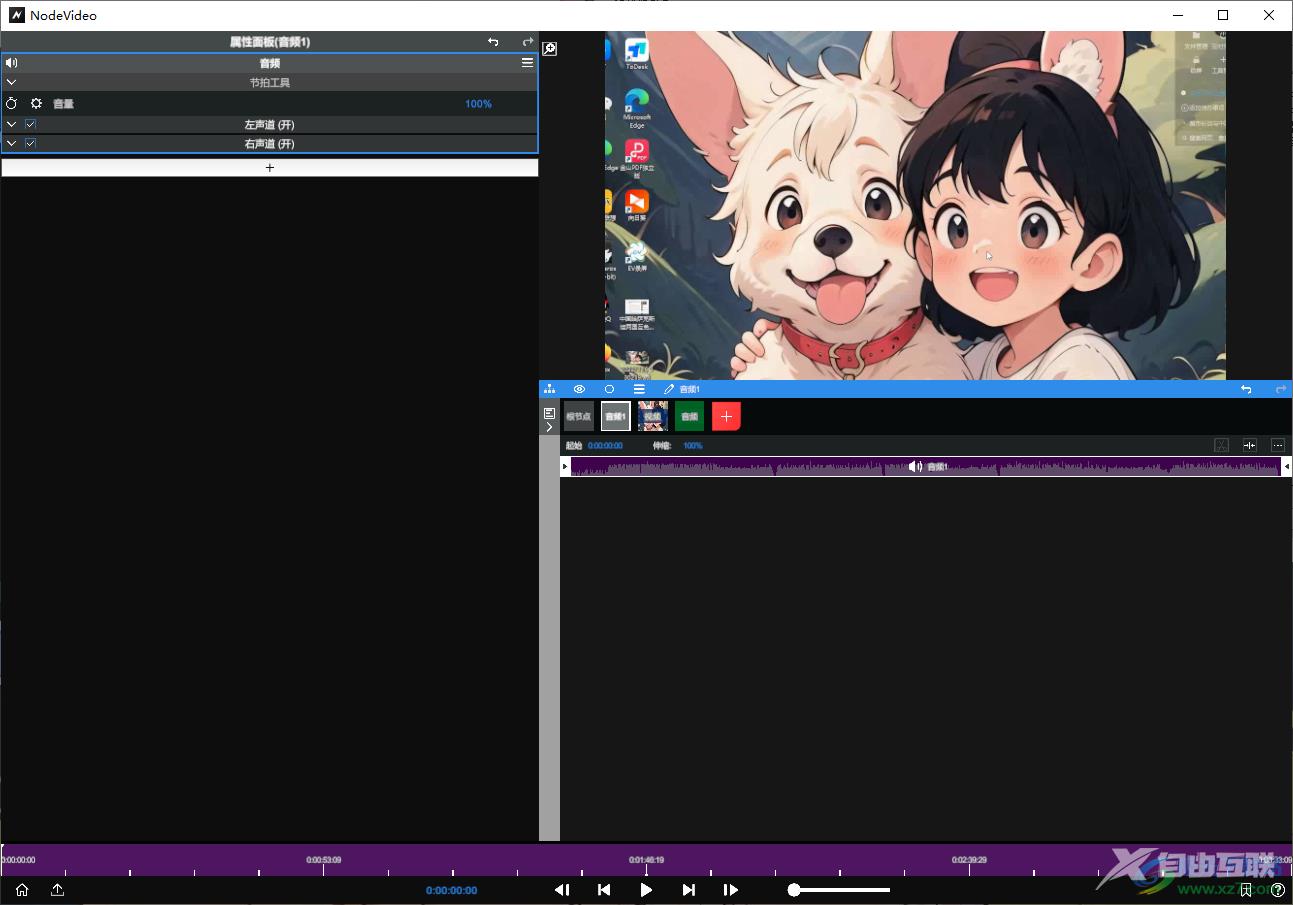Step forward one frame
Viewport: 1293px width, 905px height.
pos(731,890)
